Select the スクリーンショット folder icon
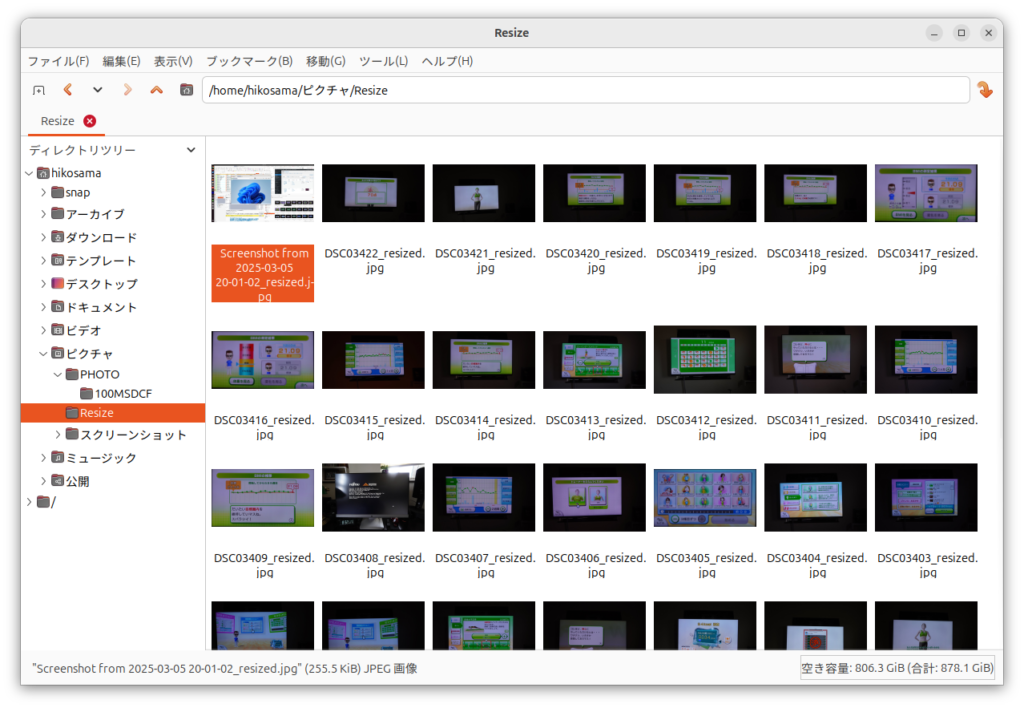This screenshot has height=708, width=1024. tap(72, 434)
